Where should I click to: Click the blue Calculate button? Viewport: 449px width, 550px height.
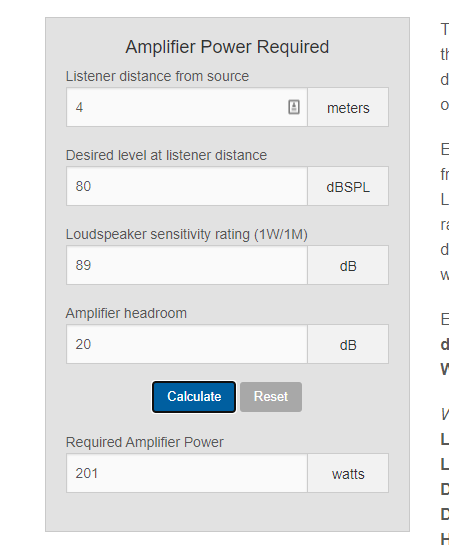click(194, 397)
